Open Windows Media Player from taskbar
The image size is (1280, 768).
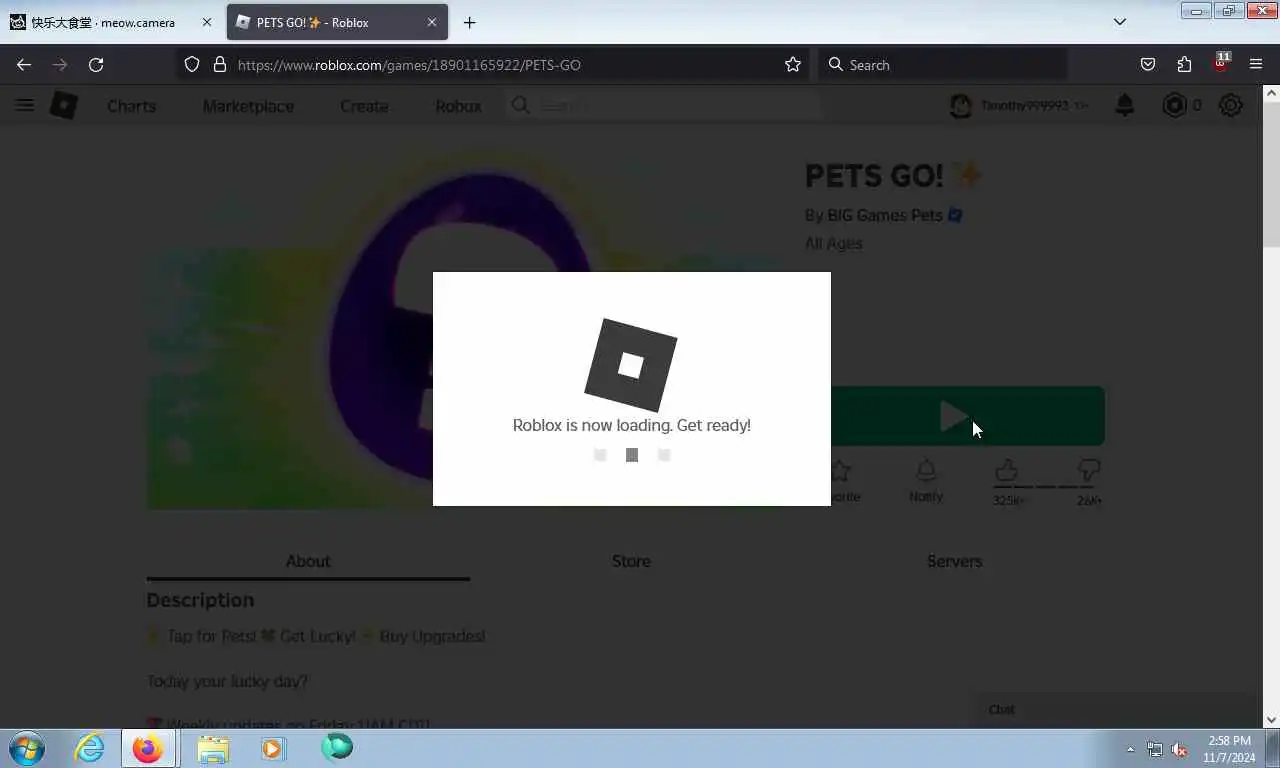click(273, 748)
